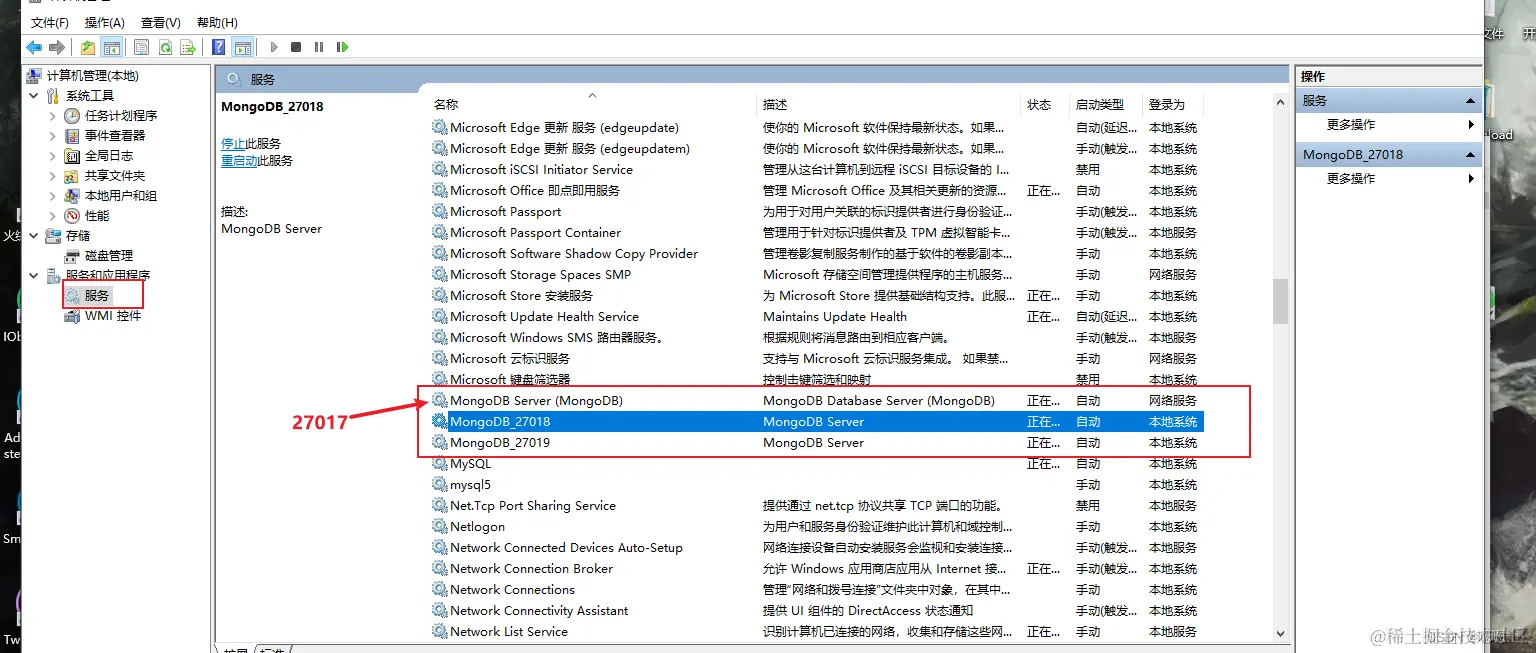Open the 操作(A) menu
1536x653 pixels.
[x=105, y=22]
